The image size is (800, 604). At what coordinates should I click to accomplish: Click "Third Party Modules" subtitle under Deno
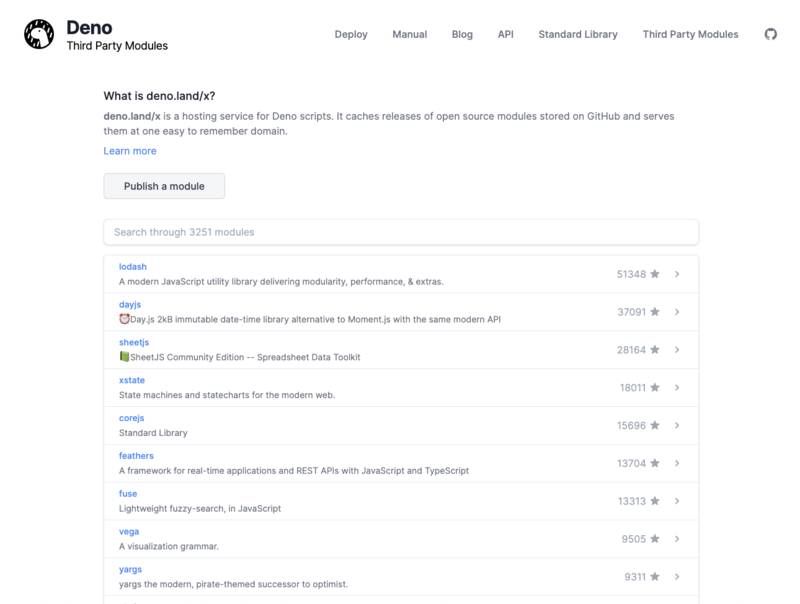point(117,46)
